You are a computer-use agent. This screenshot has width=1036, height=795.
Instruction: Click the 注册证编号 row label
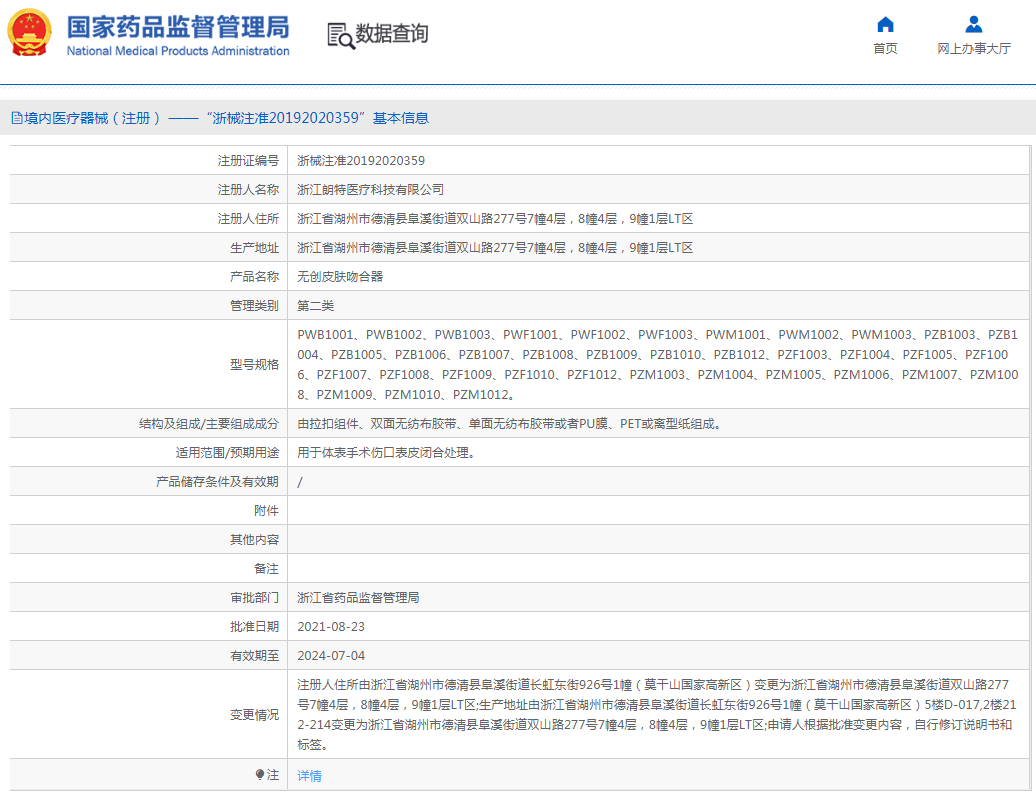click(x=248, y=161)
